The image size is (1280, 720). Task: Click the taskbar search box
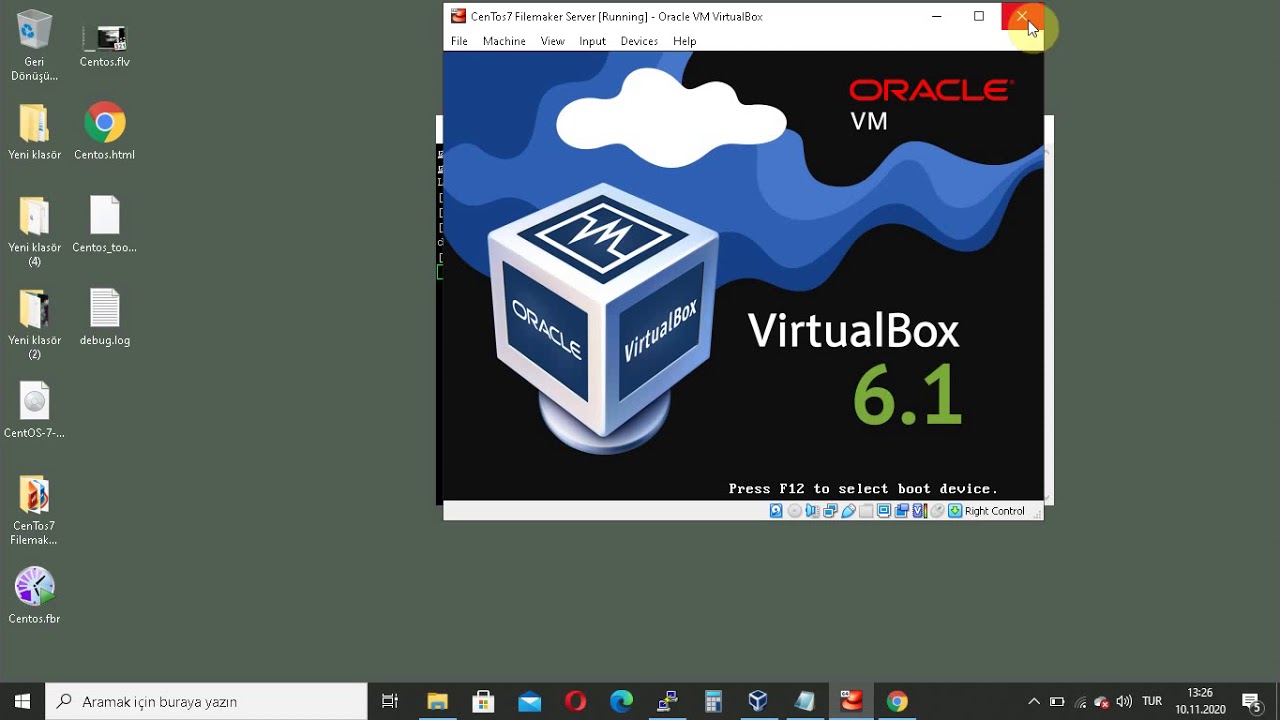[x=207, y=701]
